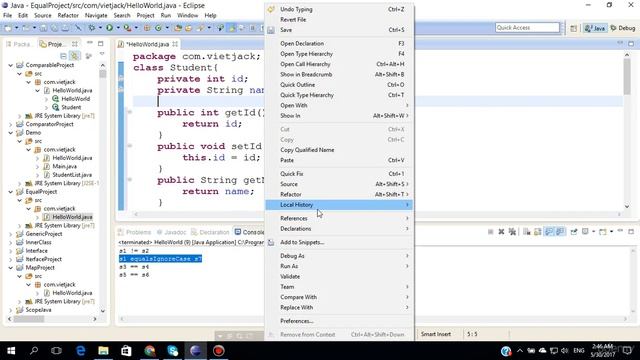Switch to the Debug perspective

[x=623, y=28]
